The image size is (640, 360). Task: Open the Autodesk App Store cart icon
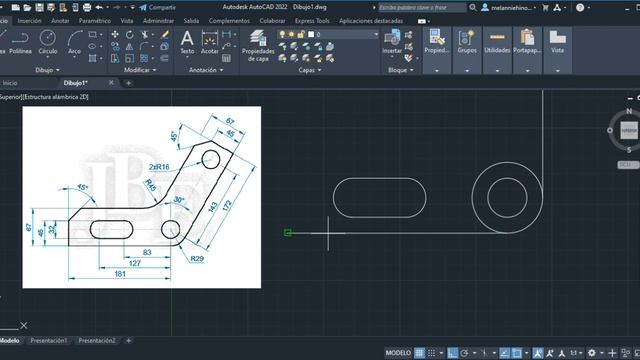point(545,7)
